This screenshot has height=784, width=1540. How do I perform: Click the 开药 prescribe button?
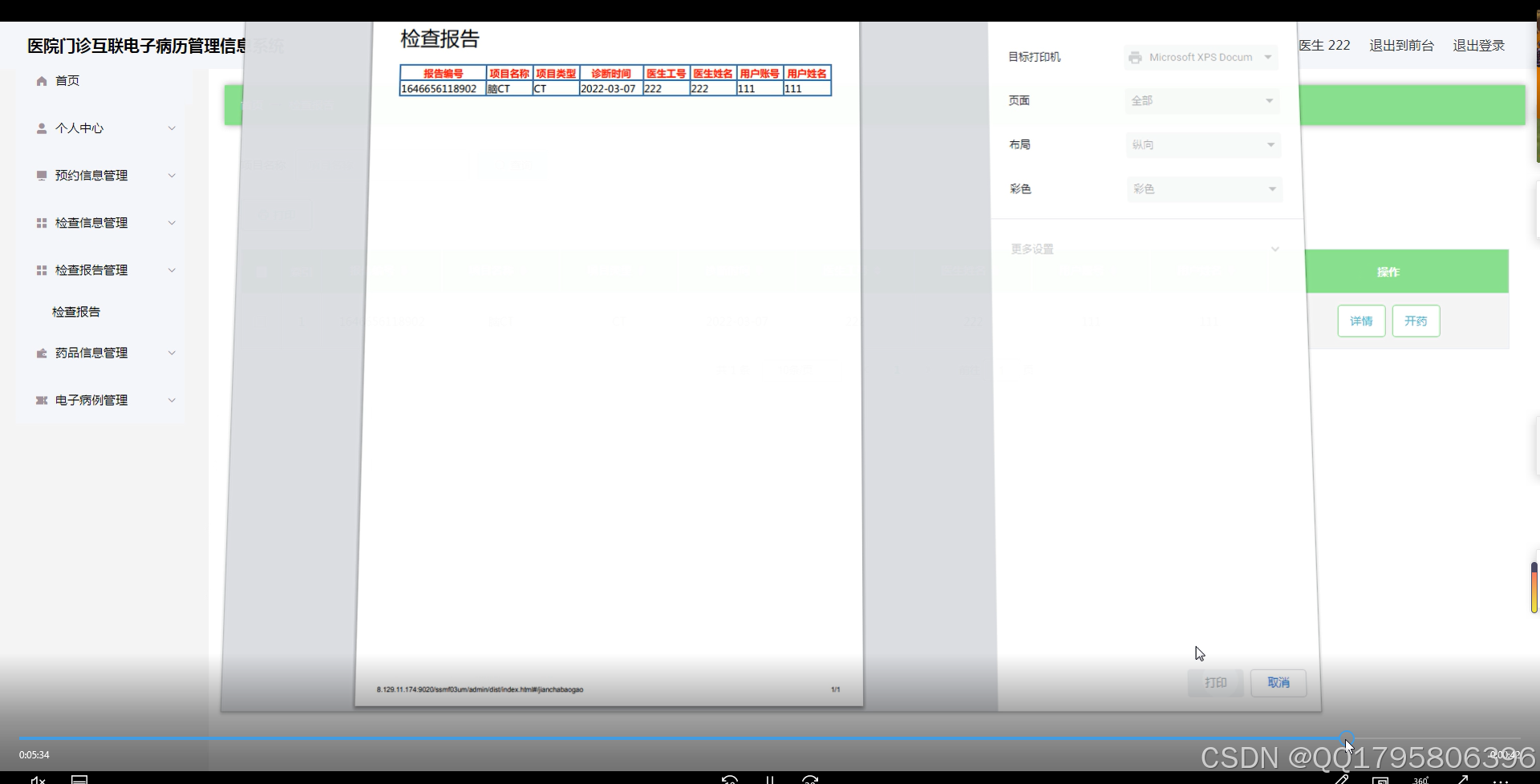(1416, 321)
